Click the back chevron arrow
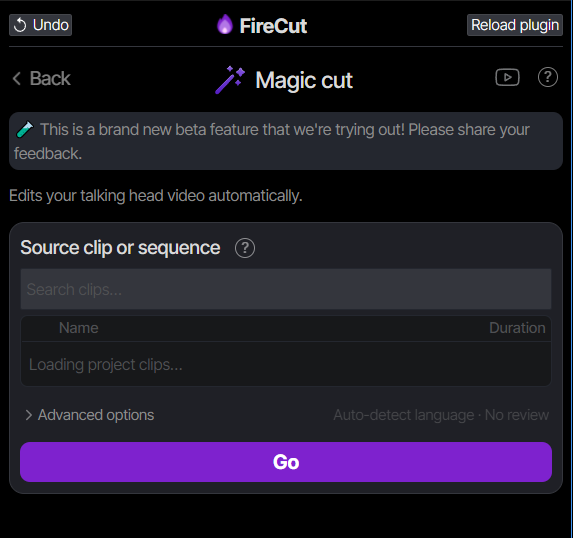Image resolution: width=573 pixels, height=538 pixels. [16, 78]
